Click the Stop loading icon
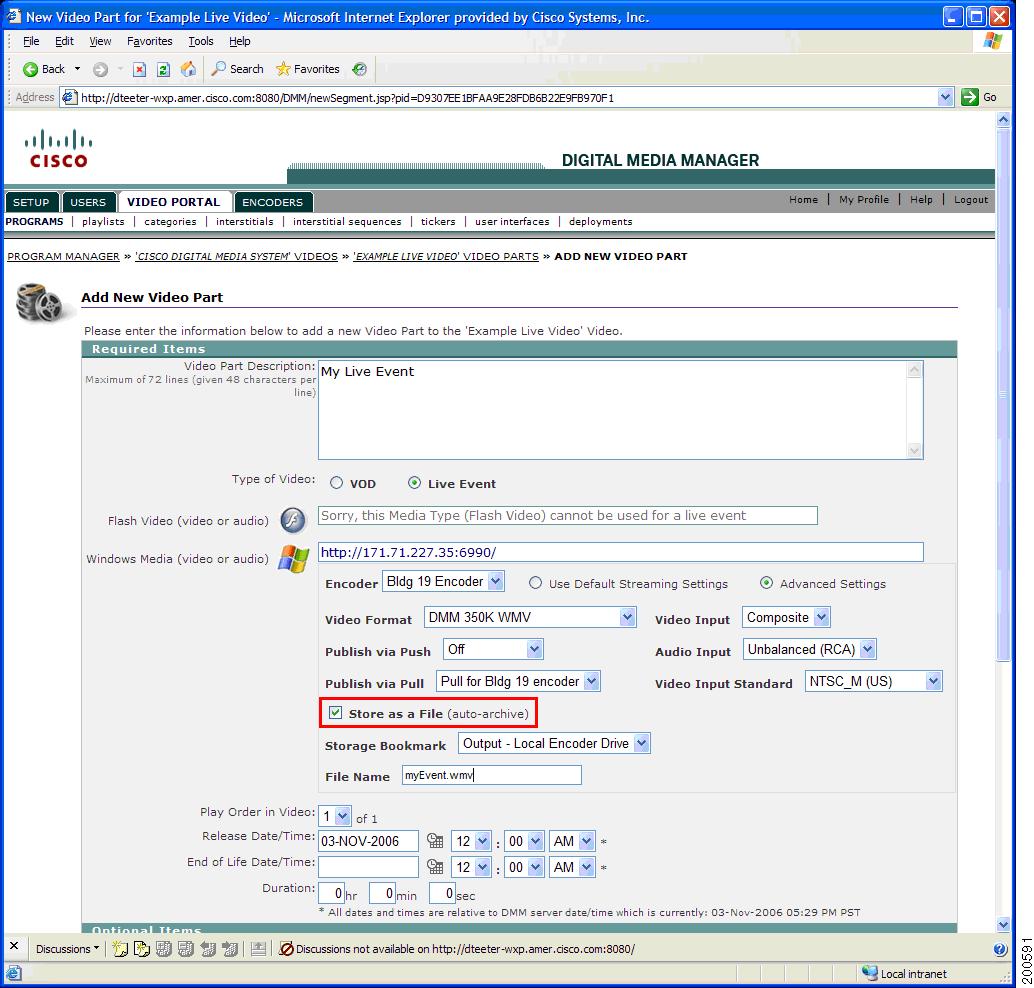 [139, 69]
